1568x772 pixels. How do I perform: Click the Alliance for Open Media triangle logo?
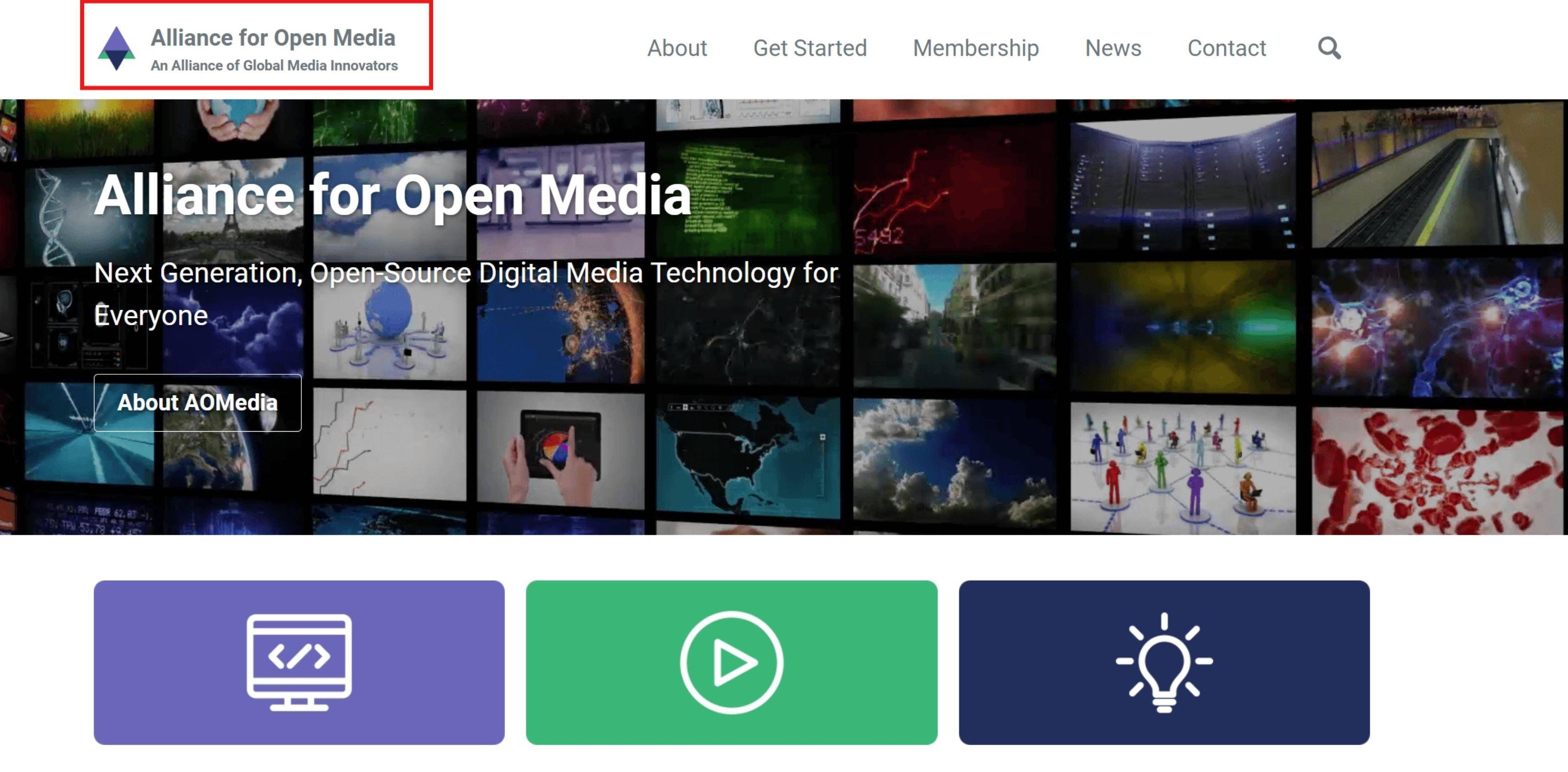116,48
